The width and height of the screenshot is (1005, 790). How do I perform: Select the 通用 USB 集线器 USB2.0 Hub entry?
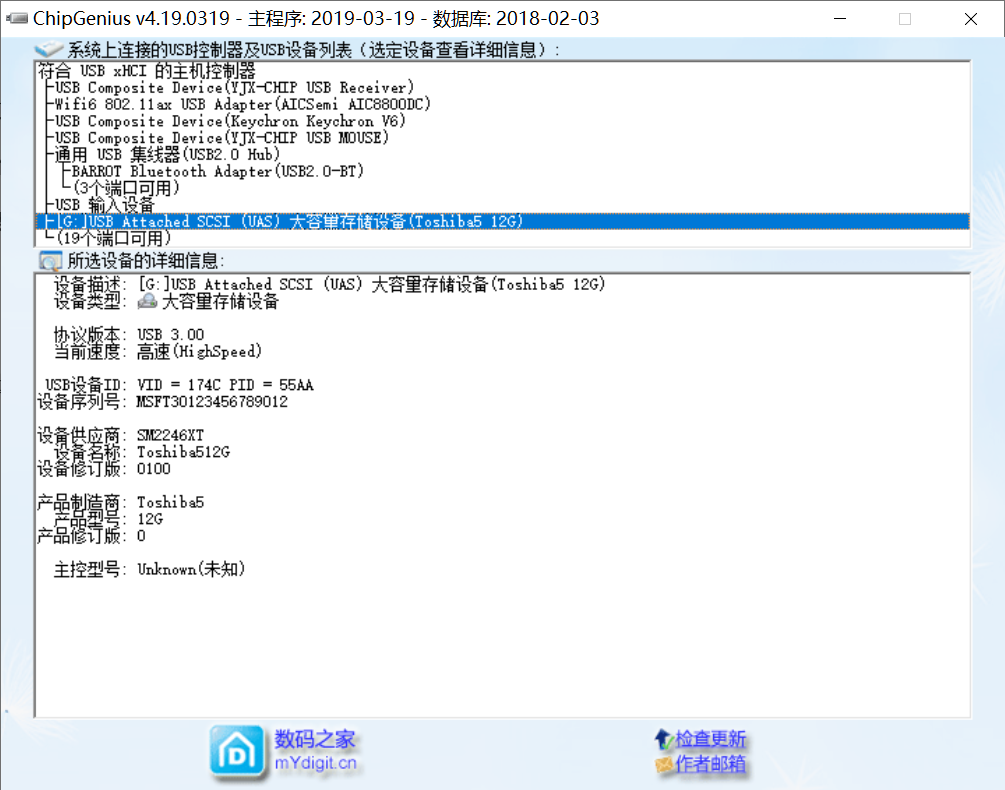point(168,155)
